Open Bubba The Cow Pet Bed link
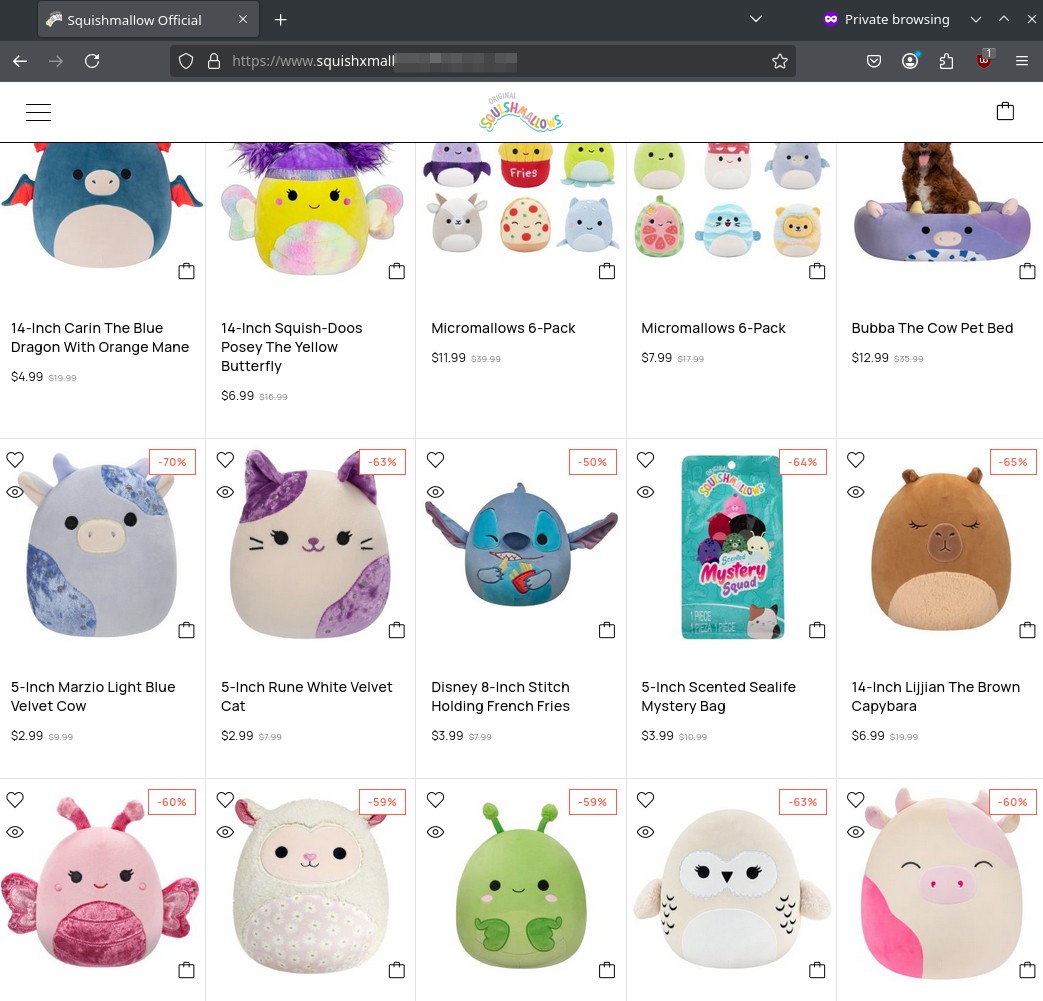Screen dimensions: 1043x1001 932,328
